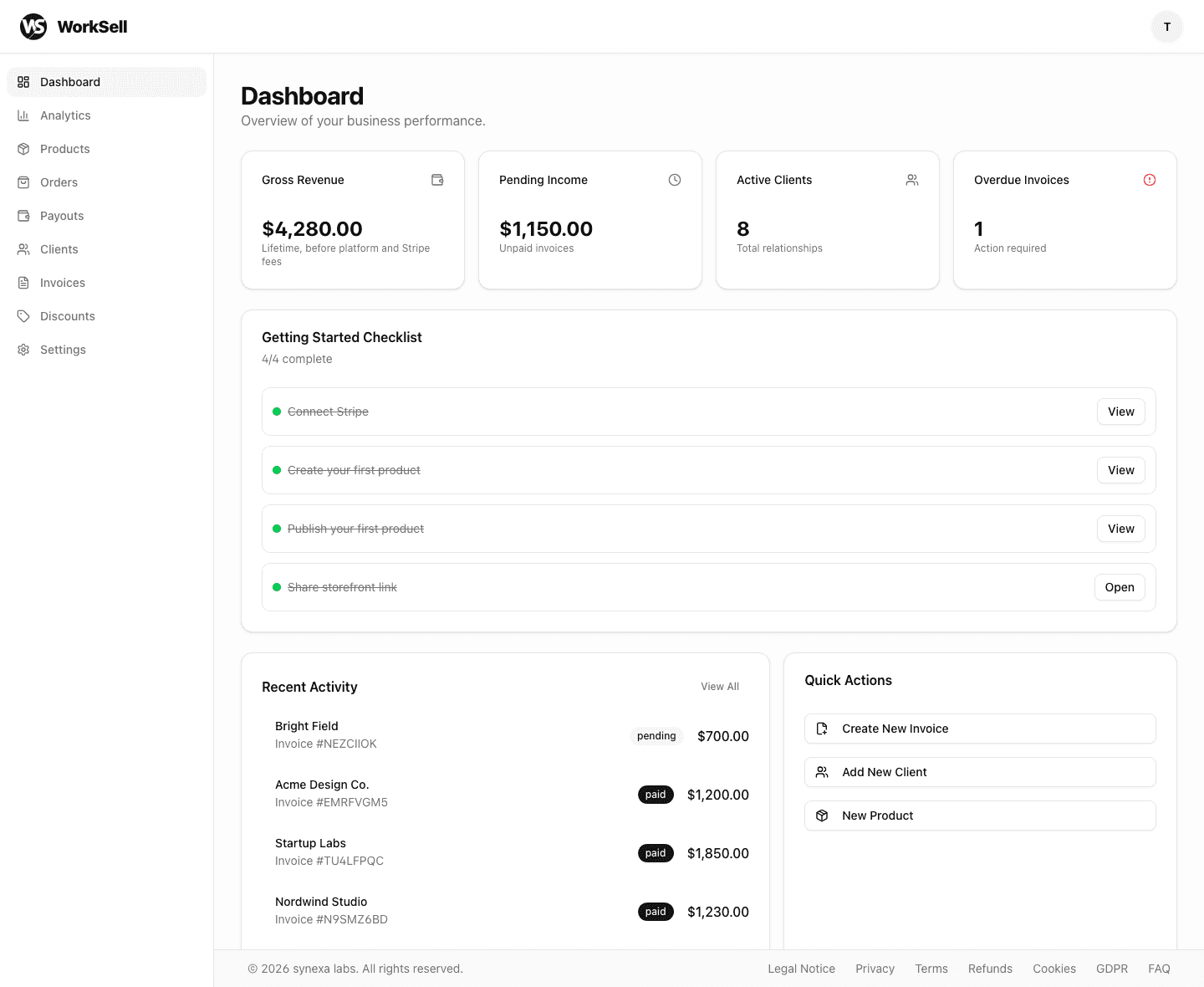This screenshot has height=987, width=1204.
Task: Click the WorkSell brand name
Action: tap(92, 27)
